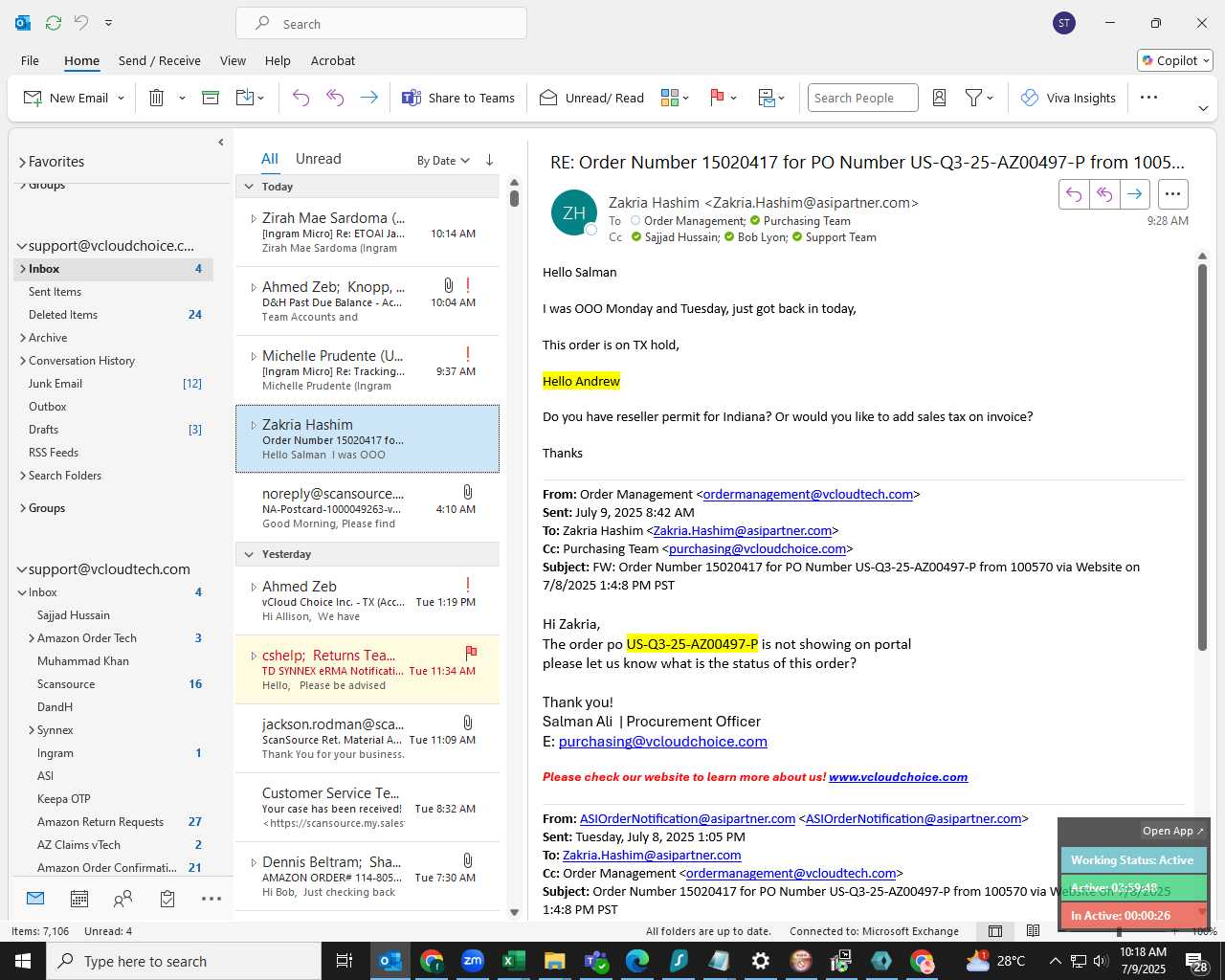Open more actions in reading pane header
The width and height of the screenshot is (1225, 980).
coord(1172,194)
